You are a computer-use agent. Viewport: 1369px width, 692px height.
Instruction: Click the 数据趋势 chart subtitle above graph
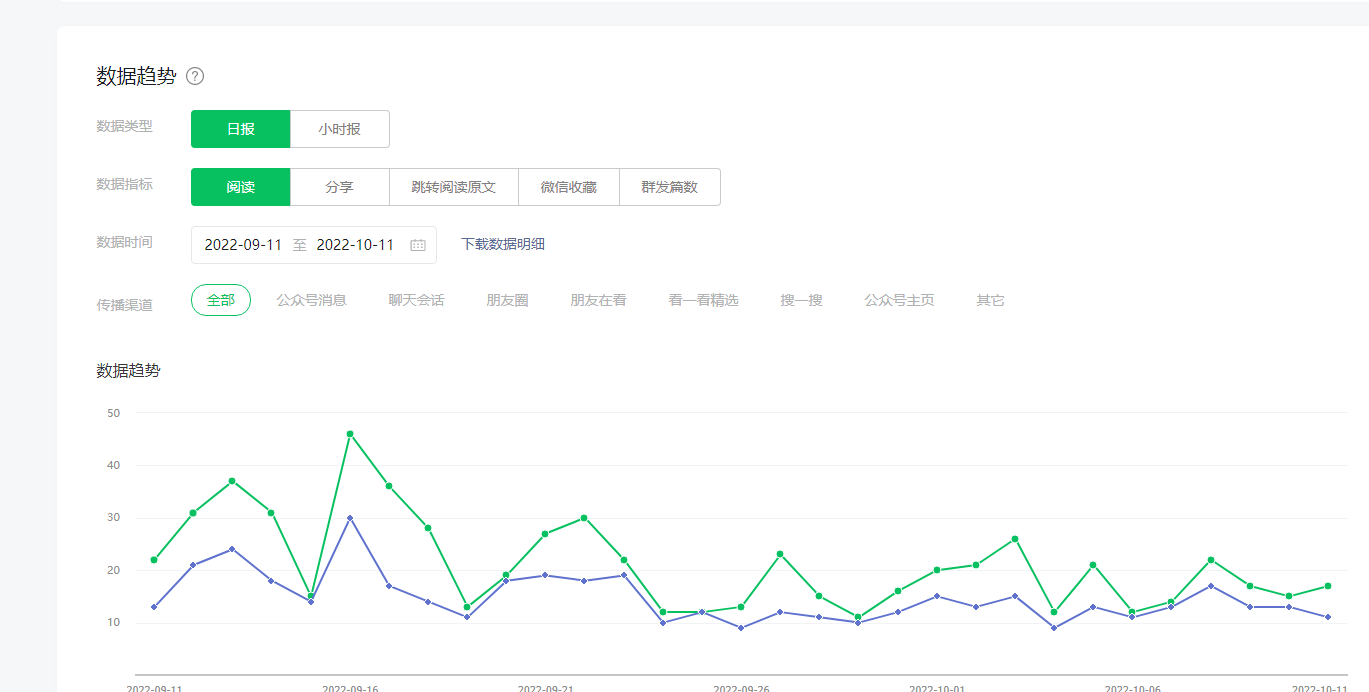128,370
